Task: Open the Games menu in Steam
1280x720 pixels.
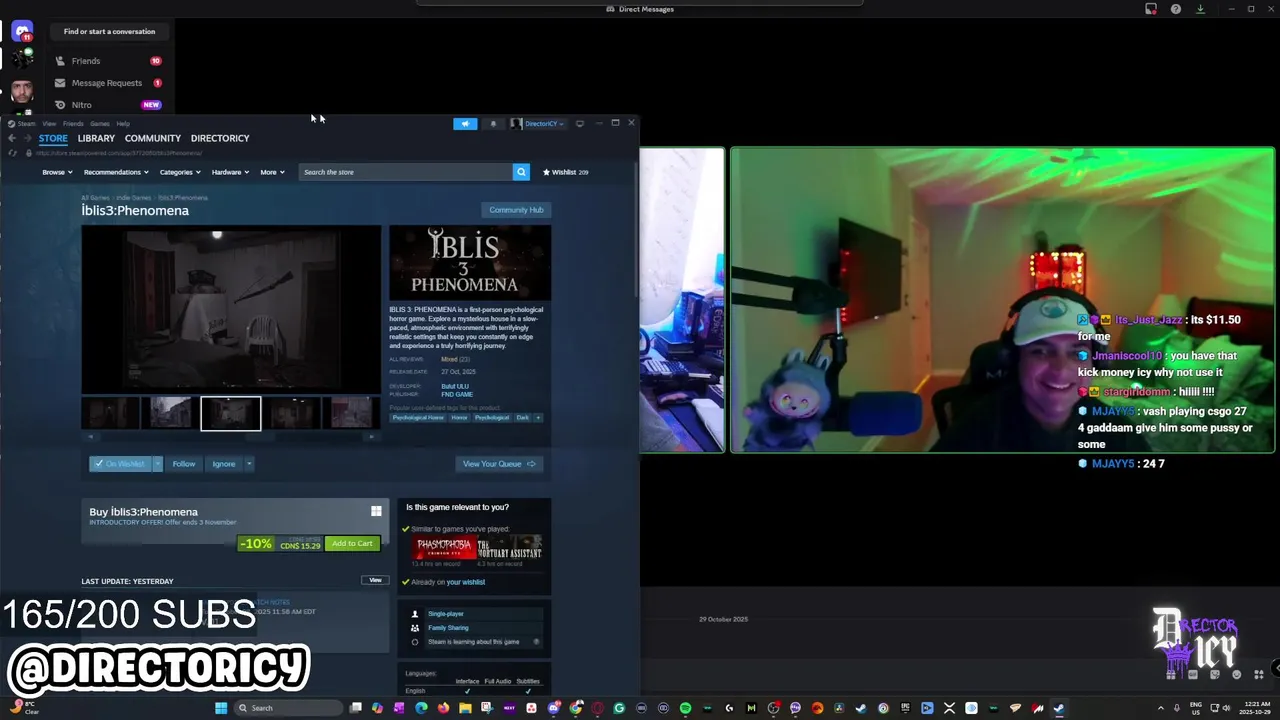Action: click(x=100, y=124)
